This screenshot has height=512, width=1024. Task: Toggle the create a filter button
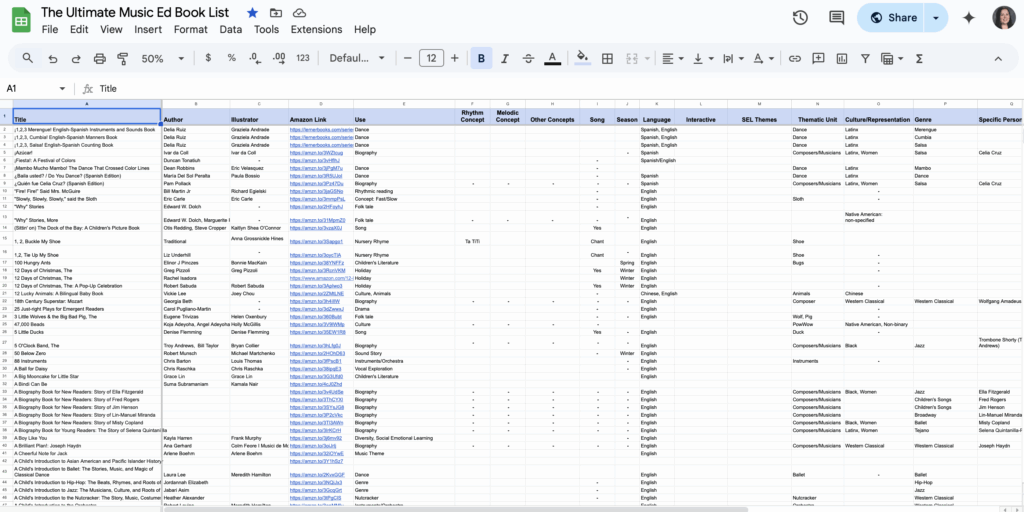pyautogui.click(x=865, y=58)
